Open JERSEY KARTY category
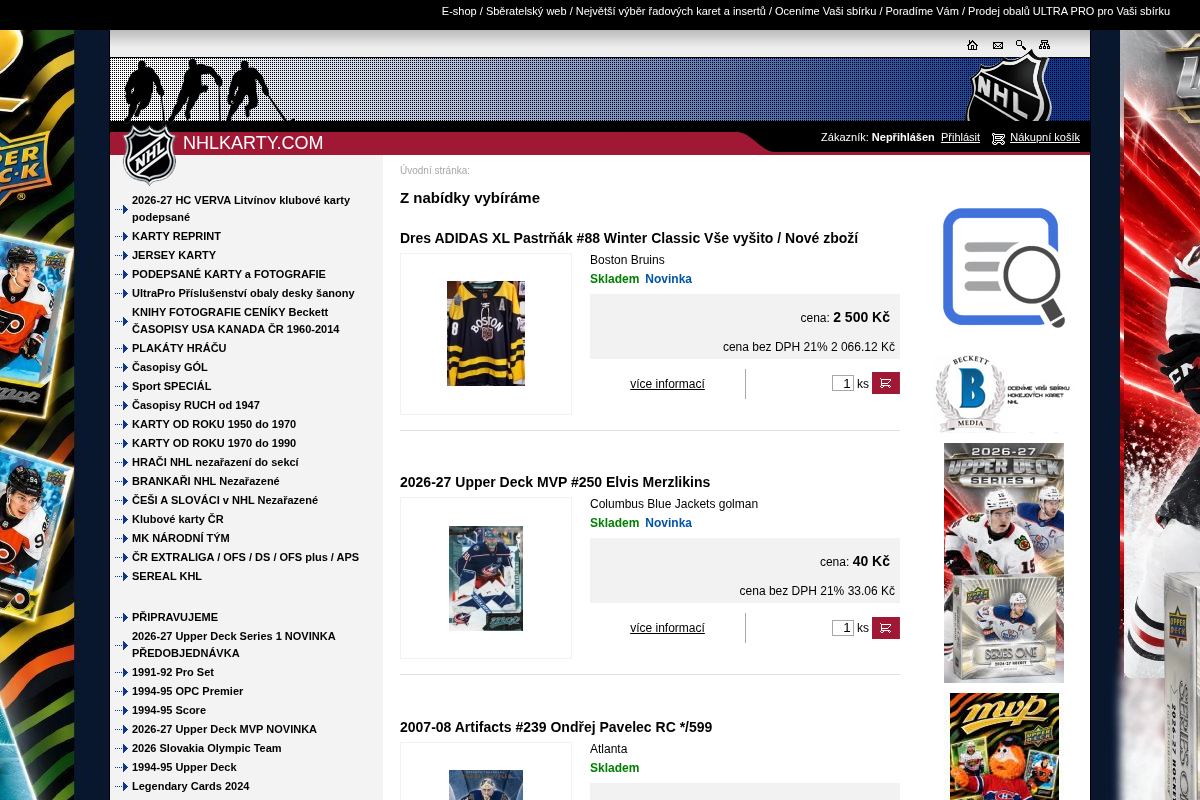The height and width of the screenshot is (800, 1200). (x=174, y=255)
